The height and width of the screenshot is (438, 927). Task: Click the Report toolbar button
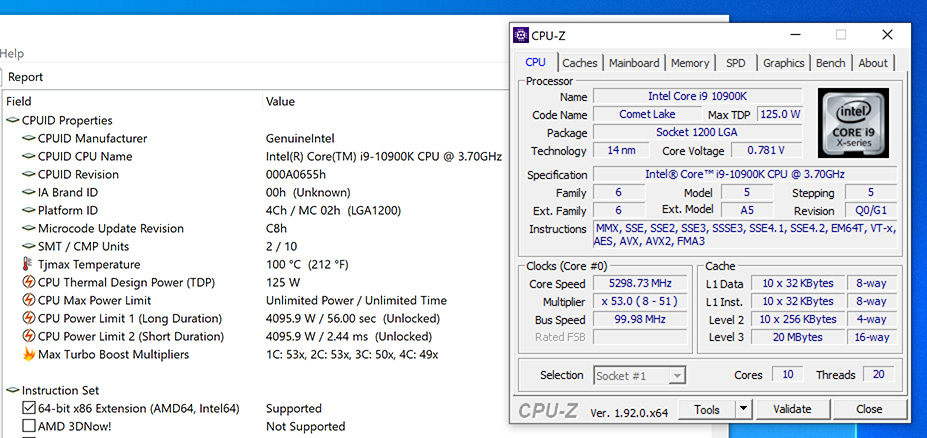[25, 77]
